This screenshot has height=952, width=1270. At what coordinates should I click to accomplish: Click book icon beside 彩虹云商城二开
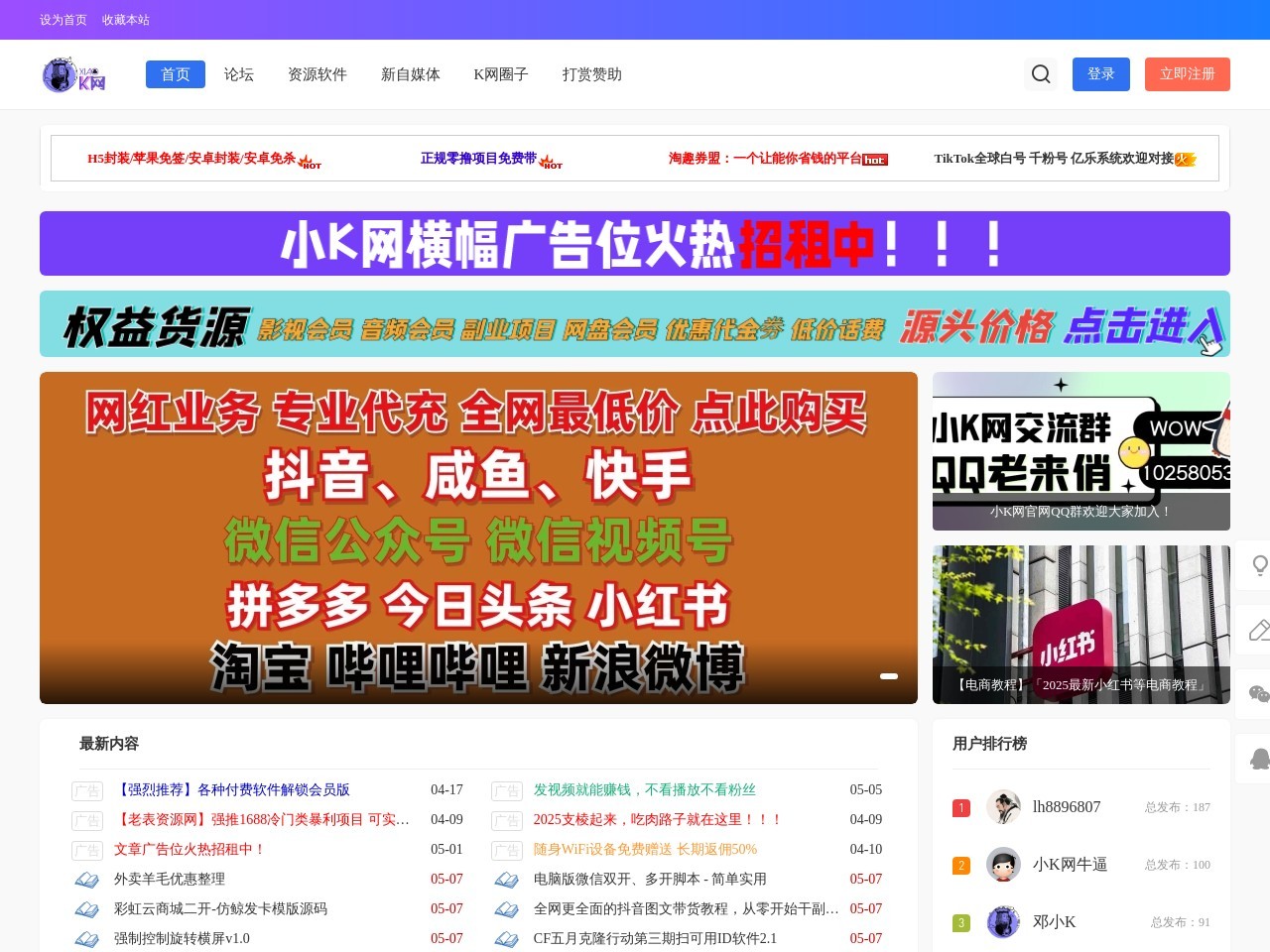[x=87, y=909]
